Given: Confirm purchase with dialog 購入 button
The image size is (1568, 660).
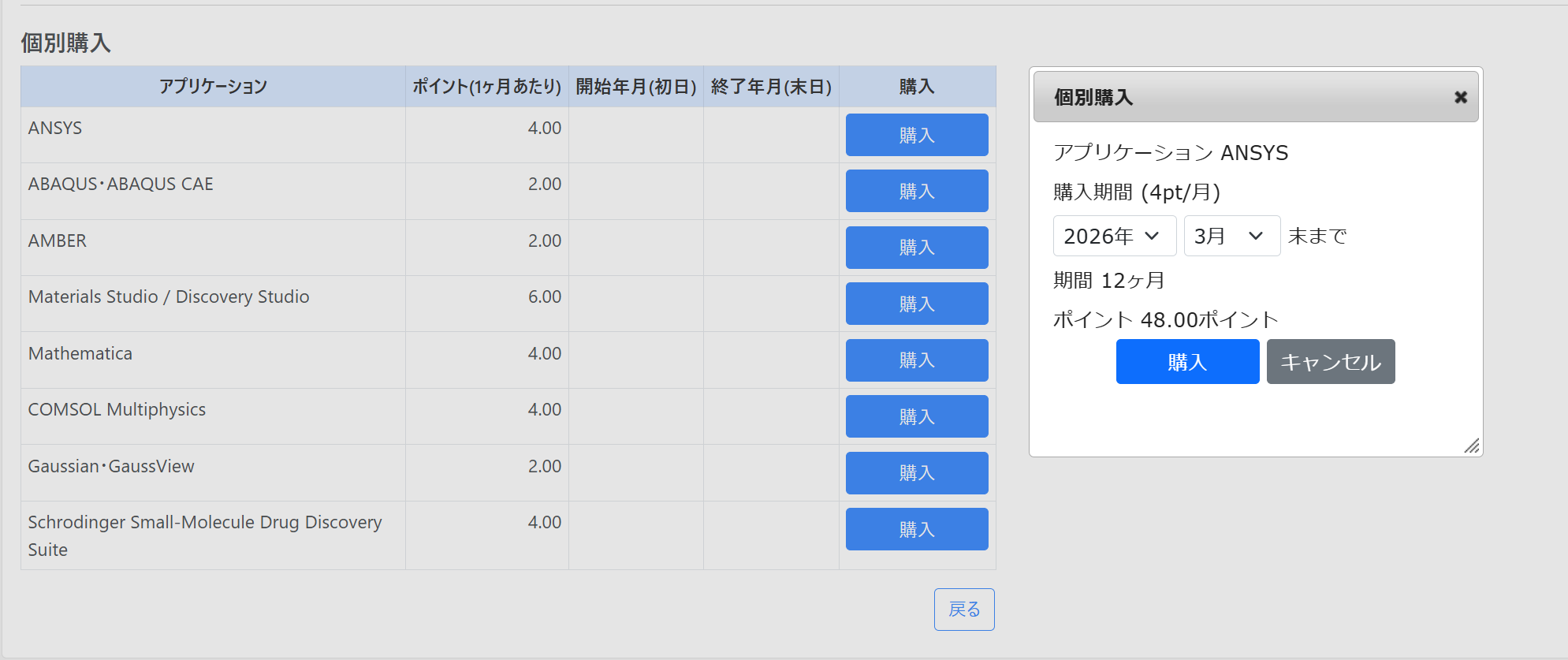Looking at the screenshot, I should (1187, 362).
